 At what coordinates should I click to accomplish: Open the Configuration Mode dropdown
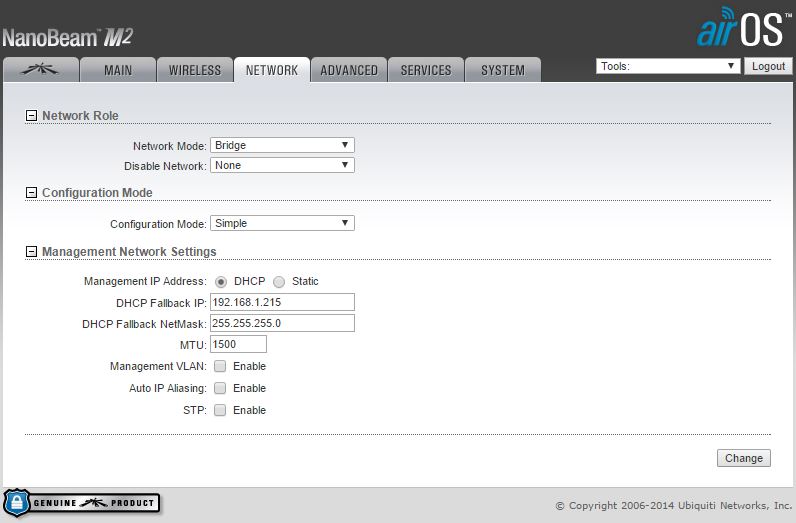[x=282, y=223]
